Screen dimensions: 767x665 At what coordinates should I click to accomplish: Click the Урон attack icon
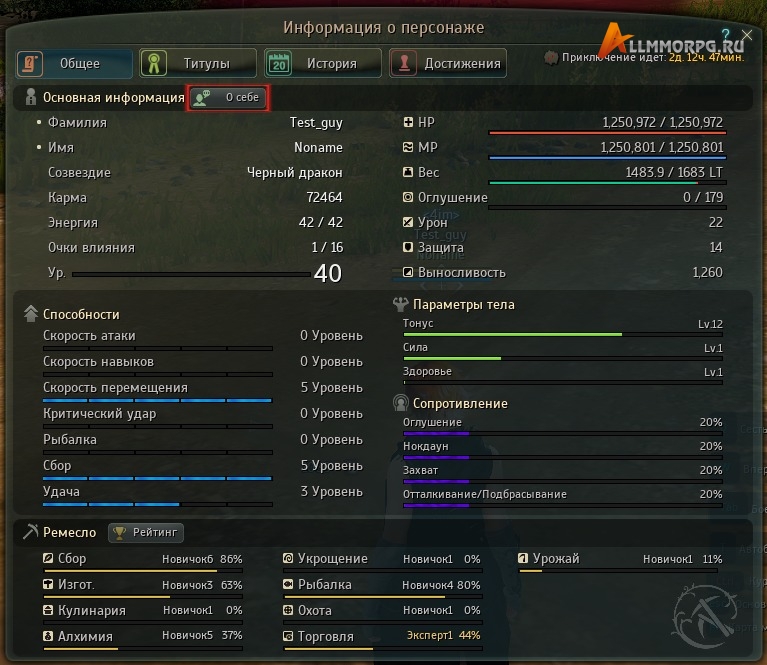click(408, 222)
